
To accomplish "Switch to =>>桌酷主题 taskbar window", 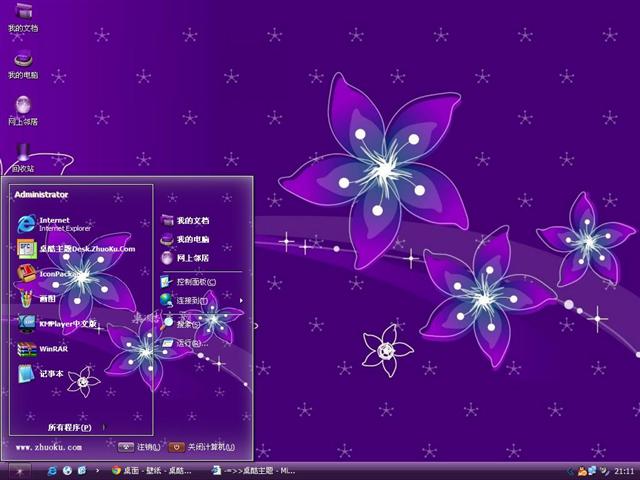I will 254,471.
